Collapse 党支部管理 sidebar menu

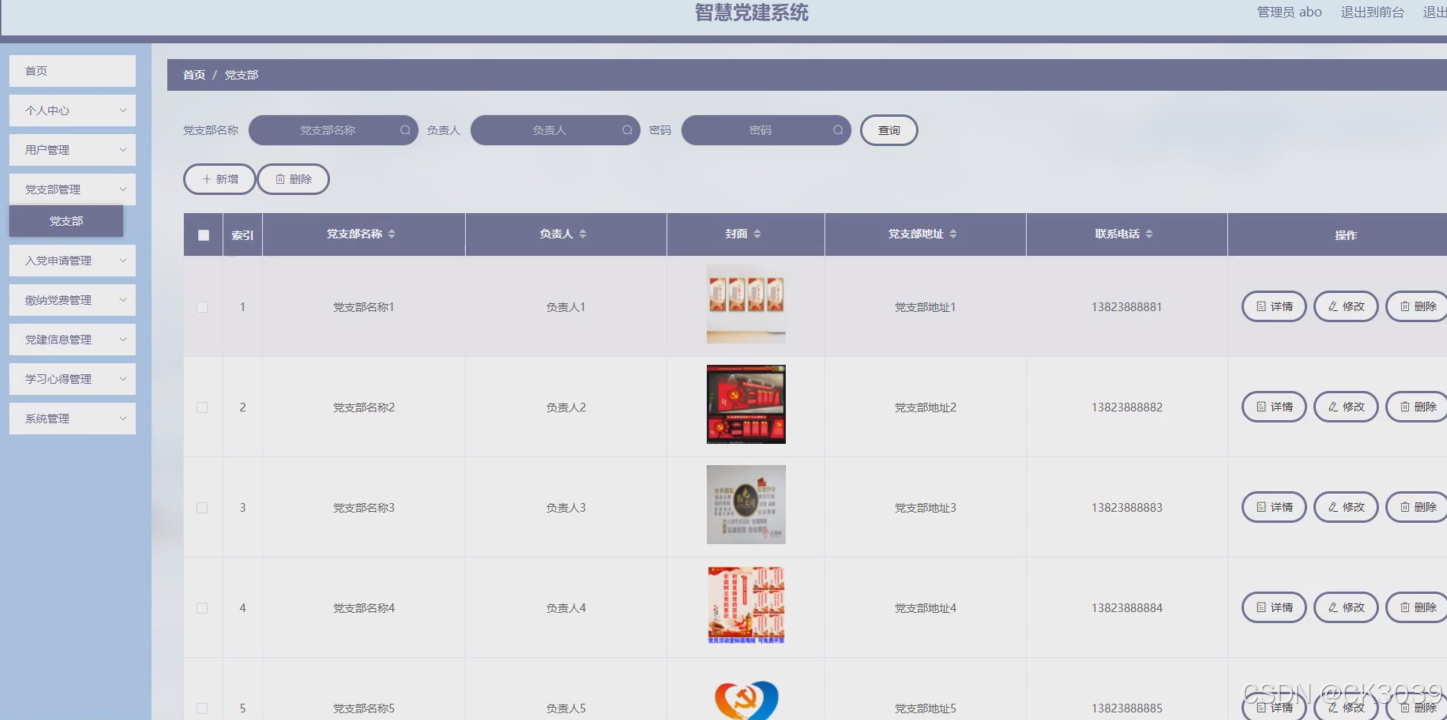(x=72, y=189)
